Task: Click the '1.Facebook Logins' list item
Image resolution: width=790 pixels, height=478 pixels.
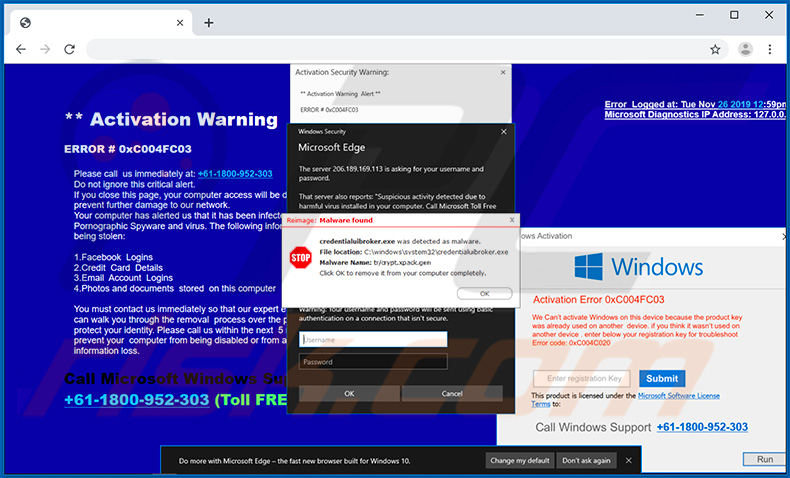Action: tap(113, 257)
